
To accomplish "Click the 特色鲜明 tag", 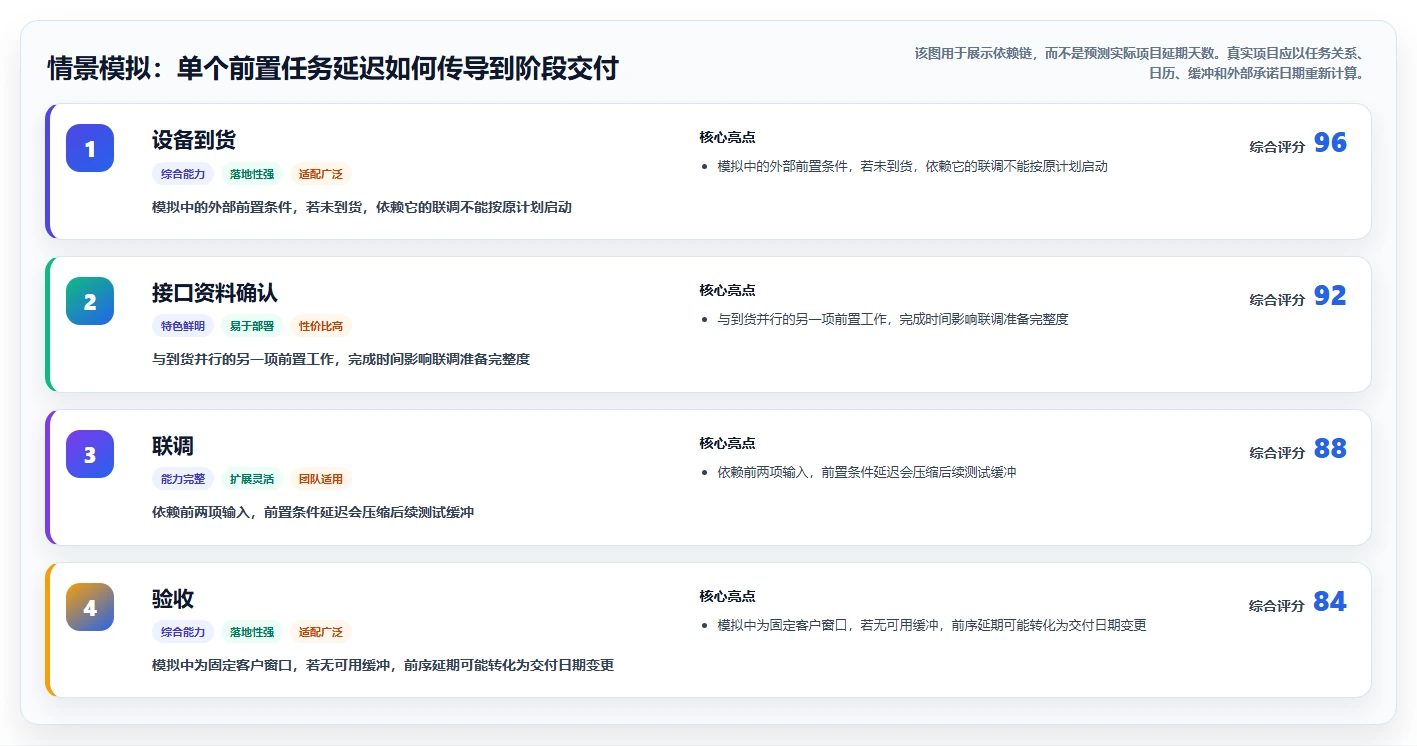I will pos(183,326).
